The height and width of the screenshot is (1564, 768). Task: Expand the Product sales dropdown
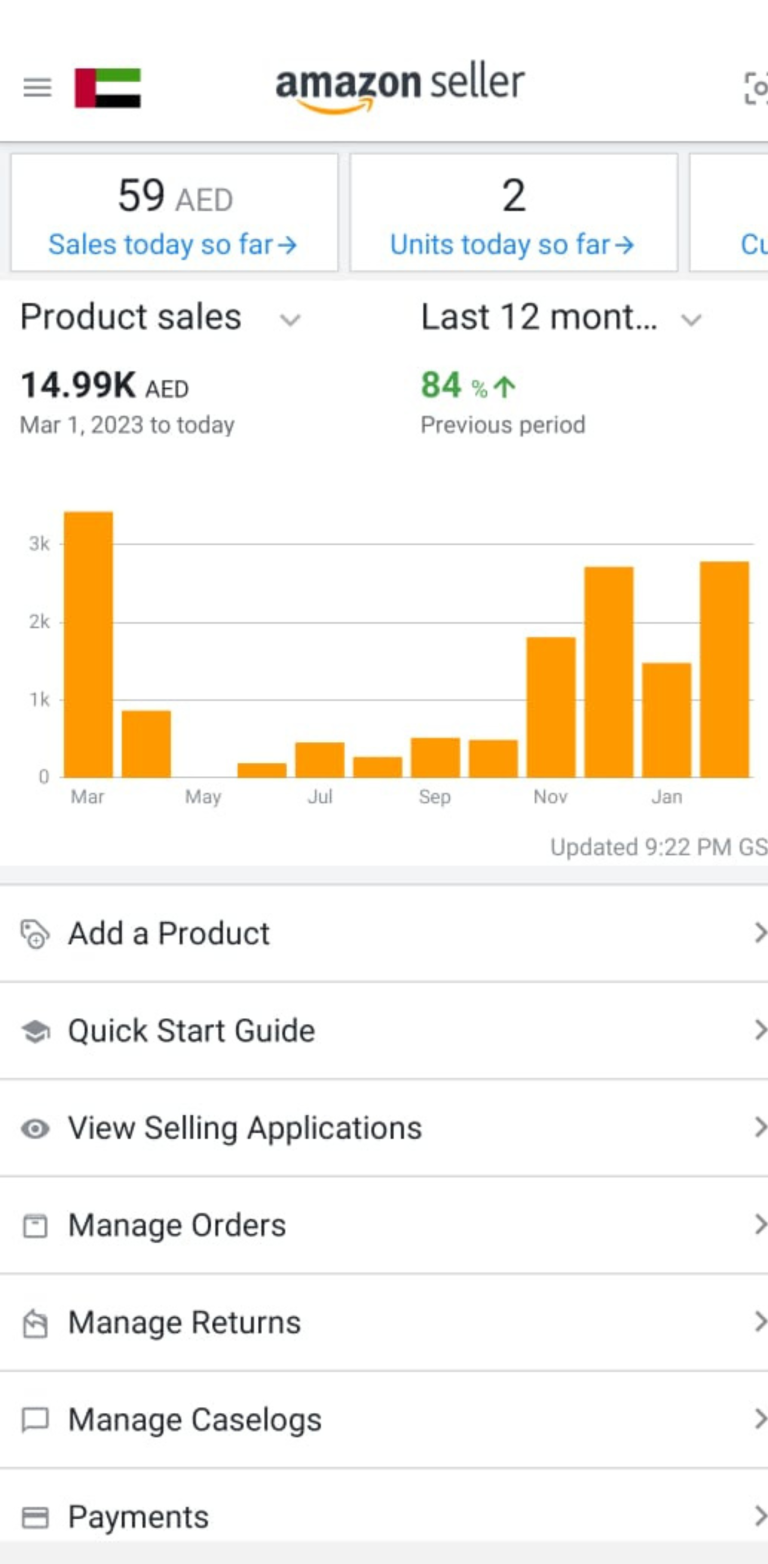[x=290, y=320]
